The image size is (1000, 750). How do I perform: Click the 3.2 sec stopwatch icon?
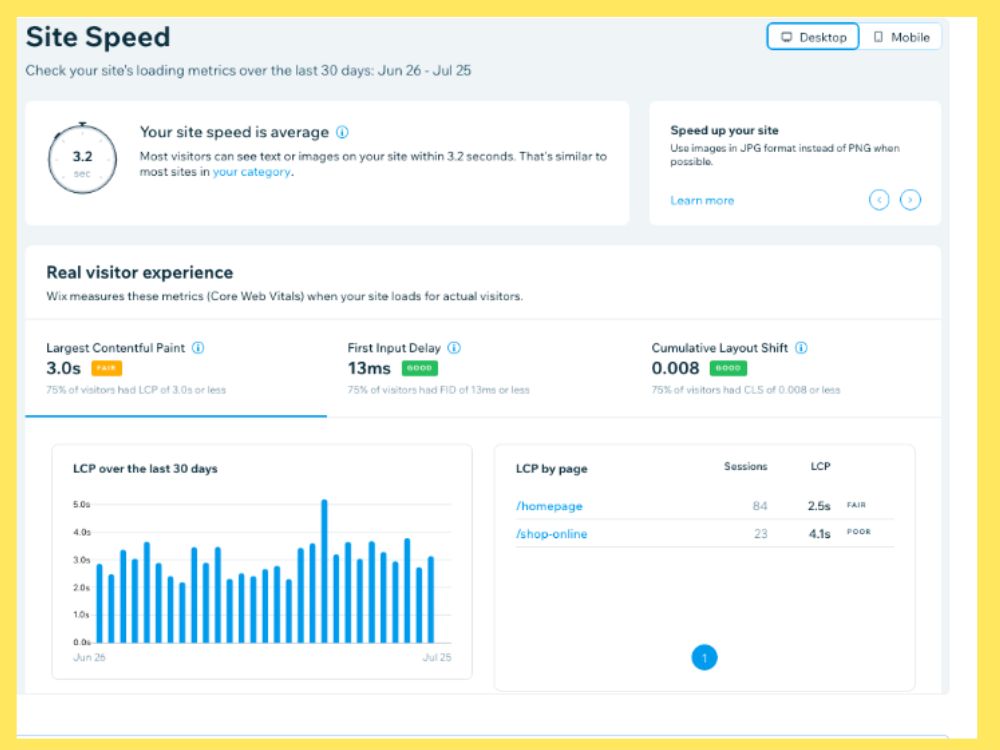(x=82, y=158)
